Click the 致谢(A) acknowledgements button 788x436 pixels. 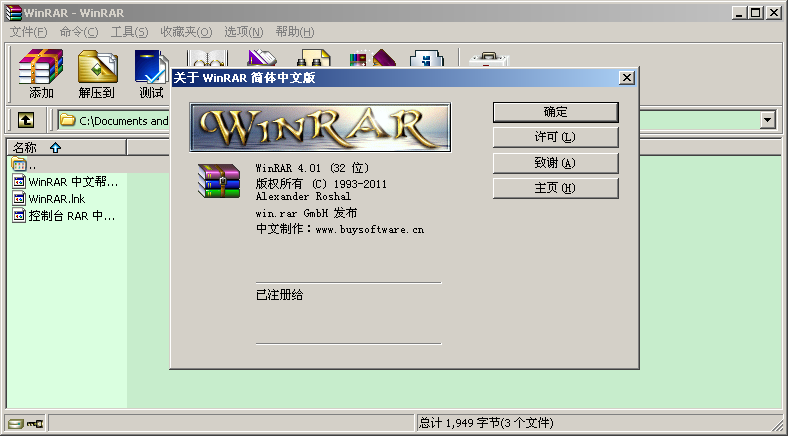(x=555, y=163)
